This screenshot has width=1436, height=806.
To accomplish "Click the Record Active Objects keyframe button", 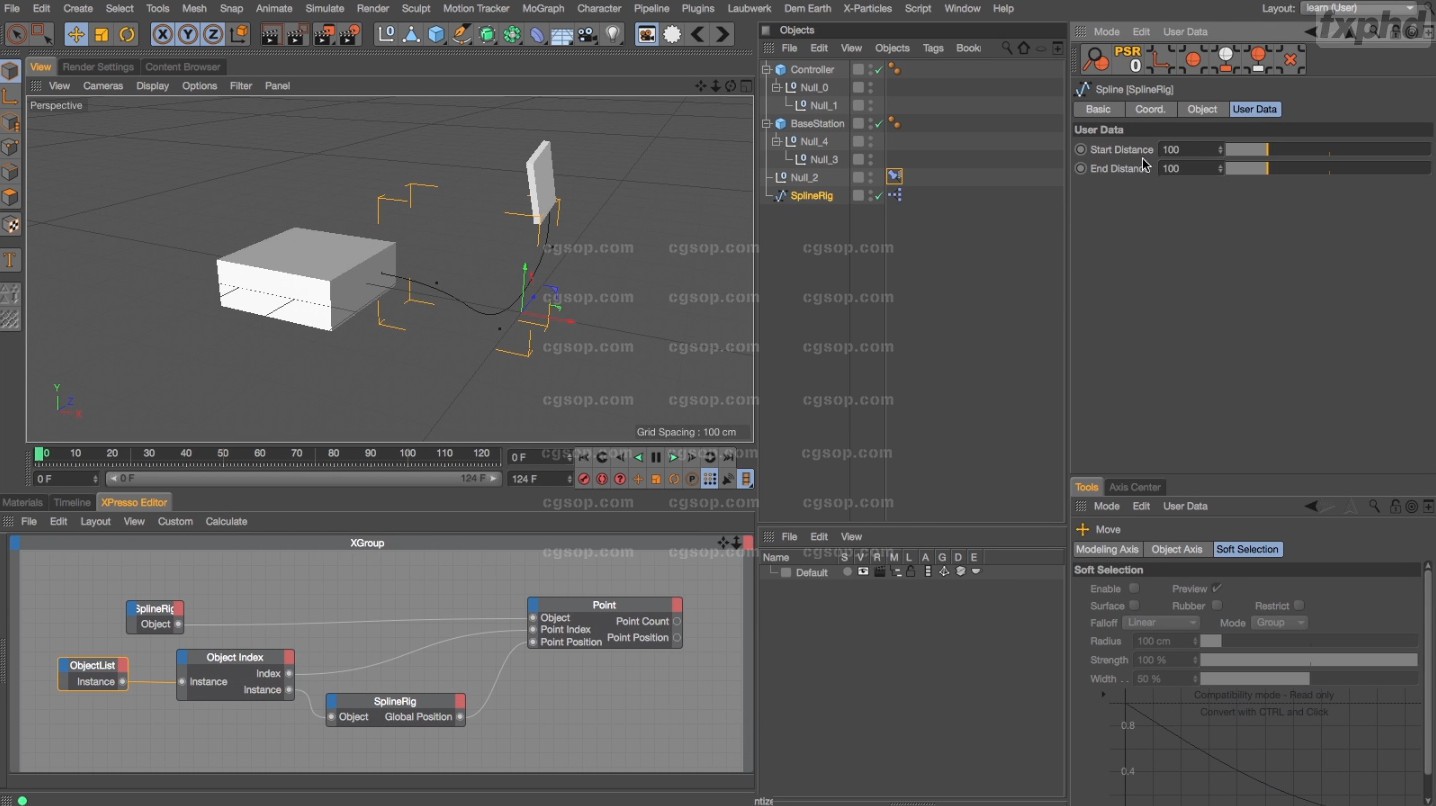I will coord(584,479).
